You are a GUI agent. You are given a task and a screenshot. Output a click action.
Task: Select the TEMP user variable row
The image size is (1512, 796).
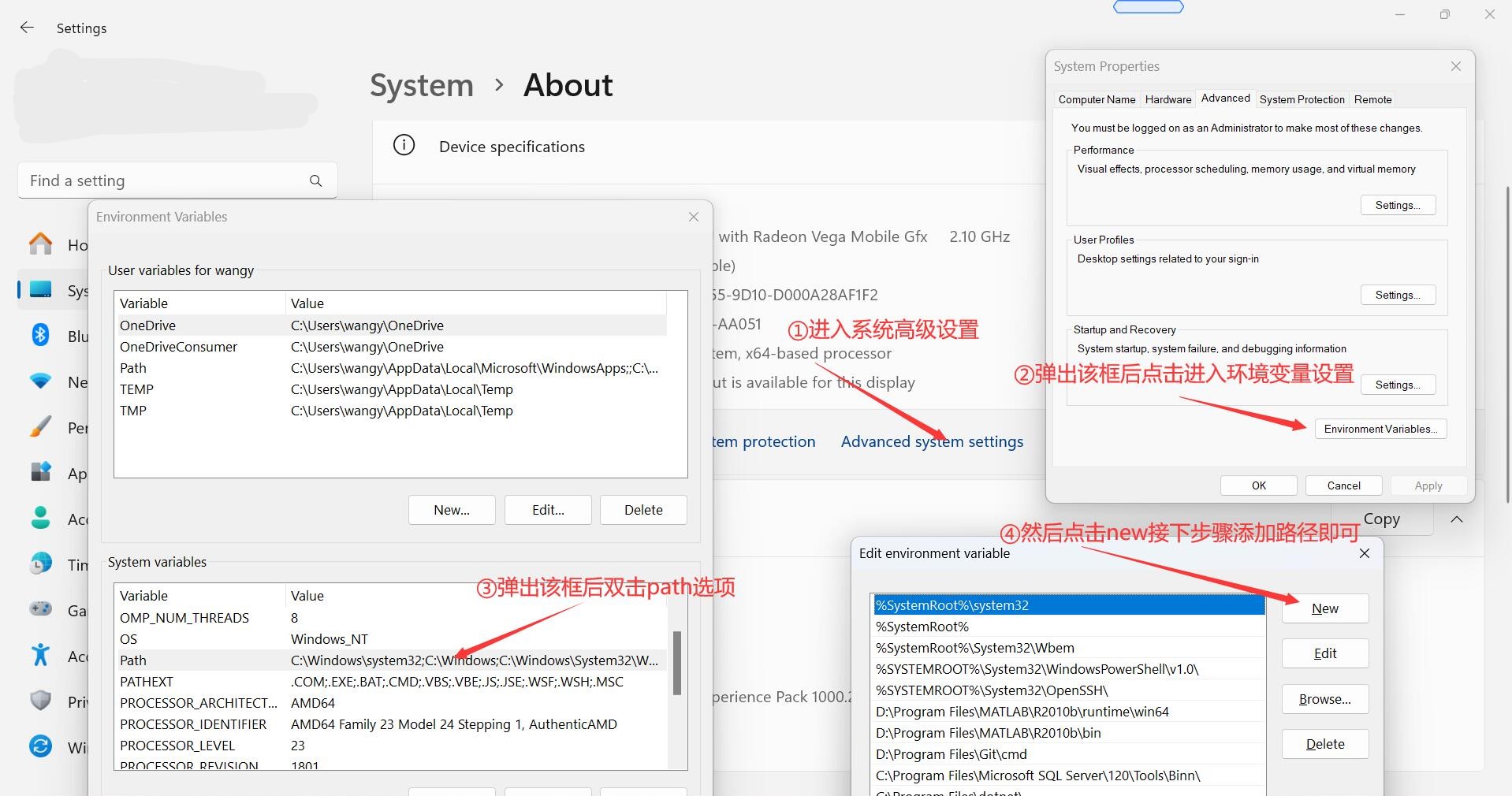pyautogui.click(x=391, y=389)
